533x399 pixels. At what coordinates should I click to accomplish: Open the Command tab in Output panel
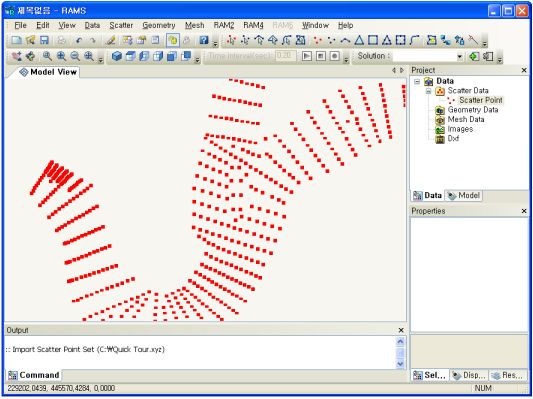[34, 375]
